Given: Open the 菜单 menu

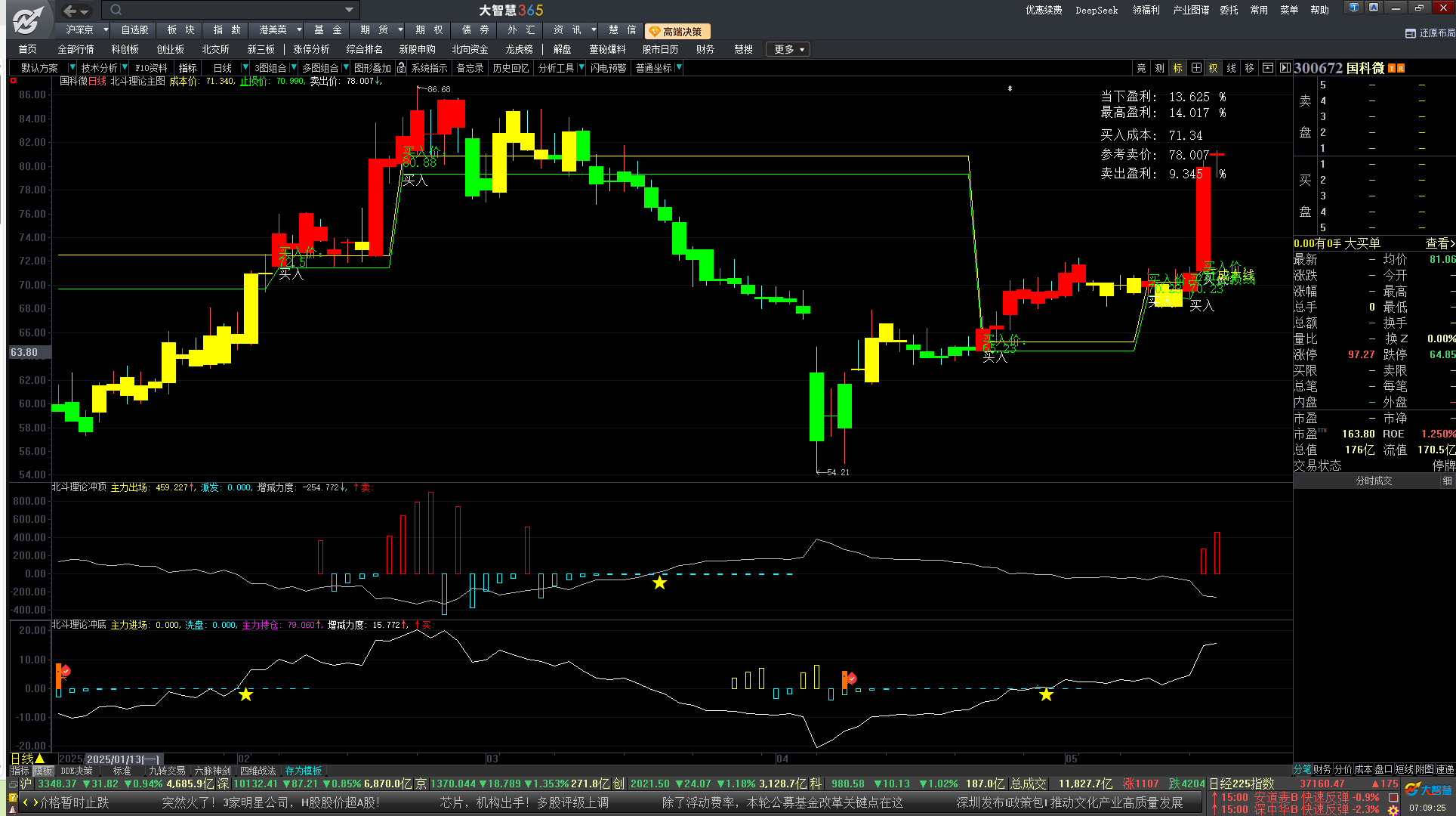Looking at the screenshot, I should pos(1289,11).
